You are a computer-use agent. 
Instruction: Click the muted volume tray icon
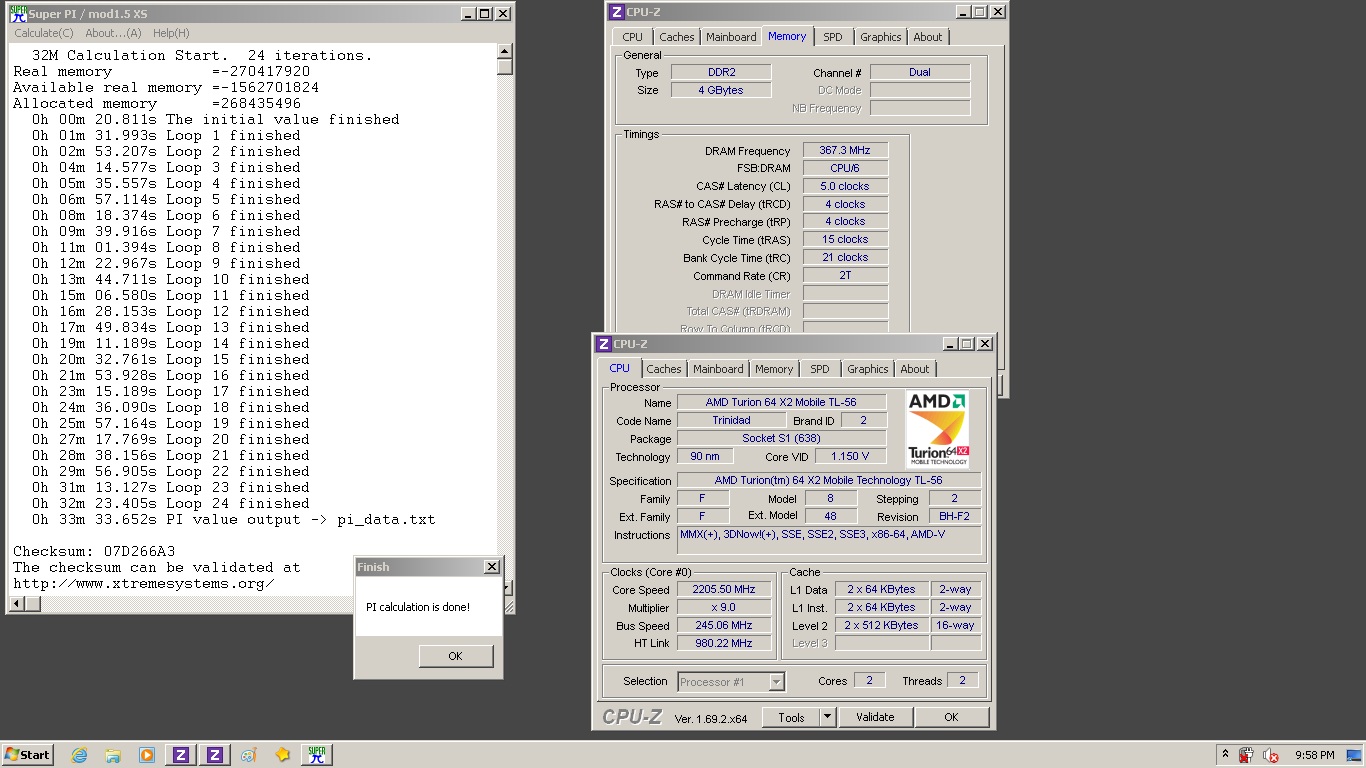(1271, 755)
